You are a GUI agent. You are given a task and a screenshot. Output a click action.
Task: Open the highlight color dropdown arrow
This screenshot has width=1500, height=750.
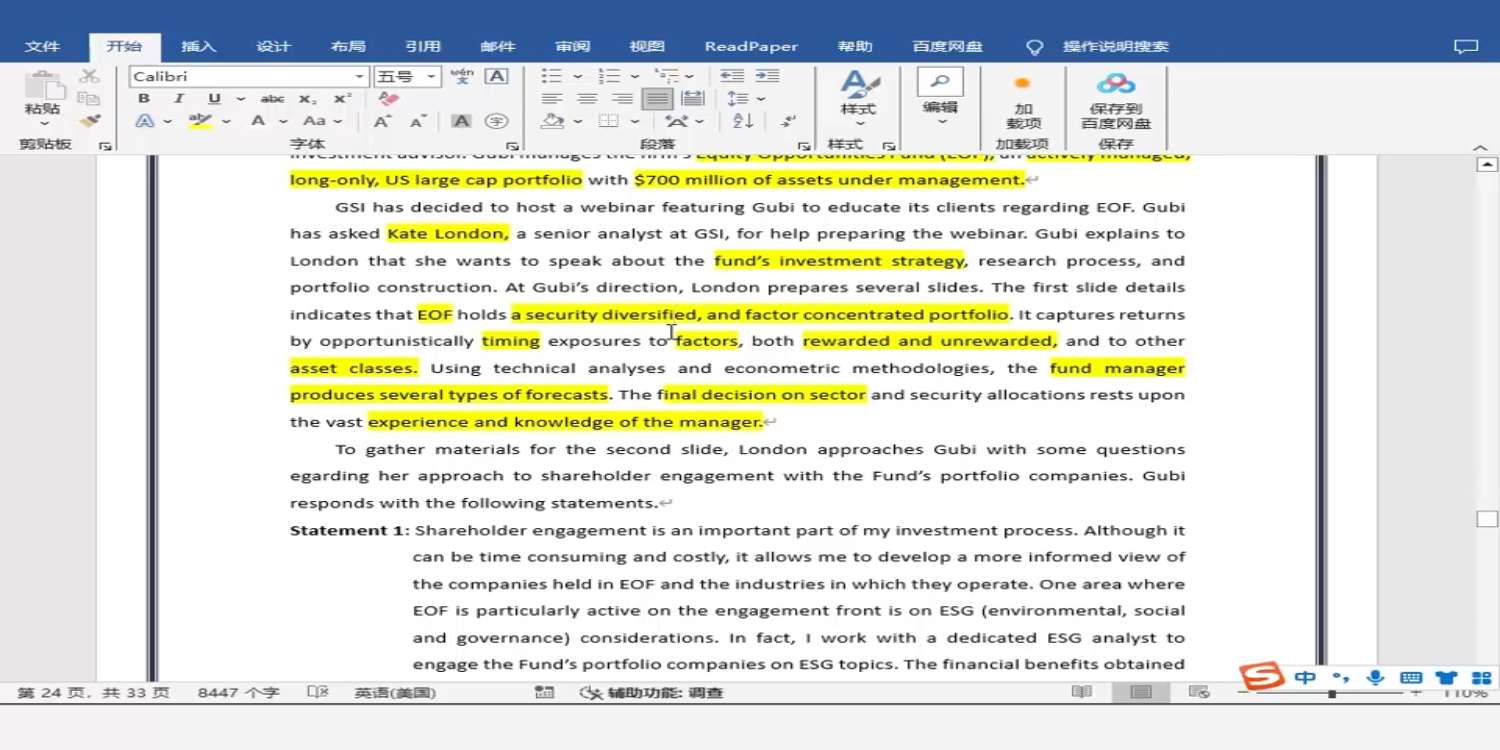point(226,122)
